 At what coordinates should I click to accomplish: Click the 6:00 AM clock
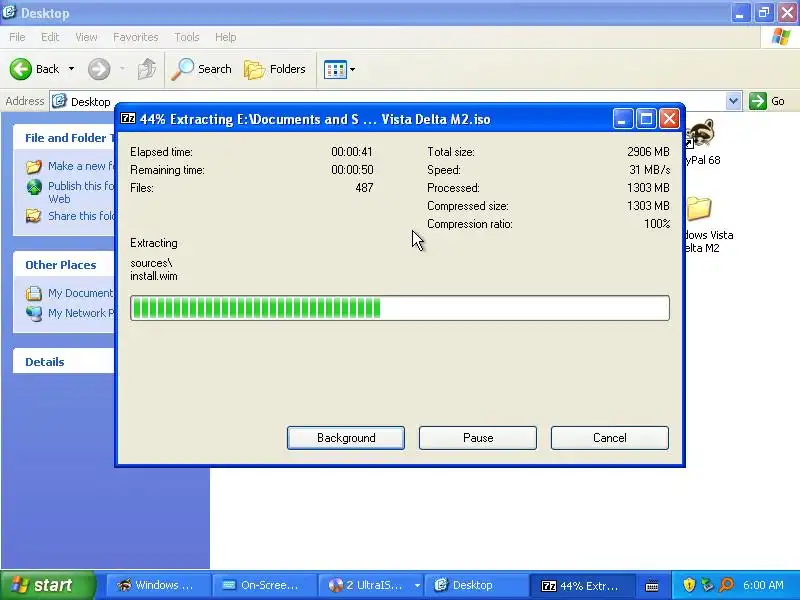click(763, 585)
